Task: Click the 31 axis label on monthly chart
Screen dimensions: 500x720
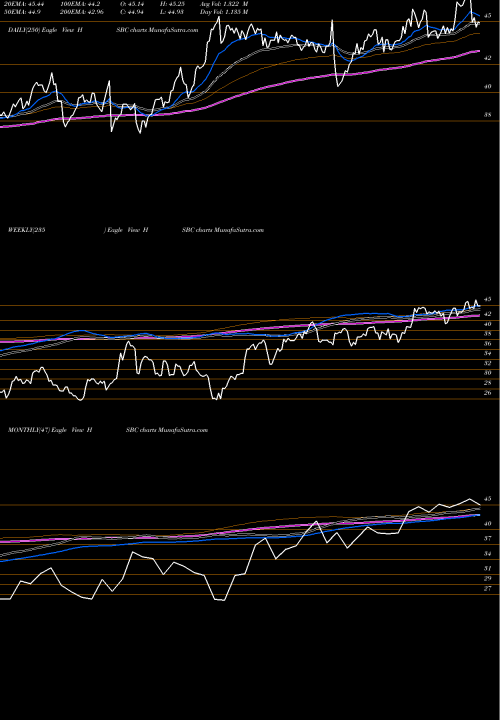Action: click(488, 568)
